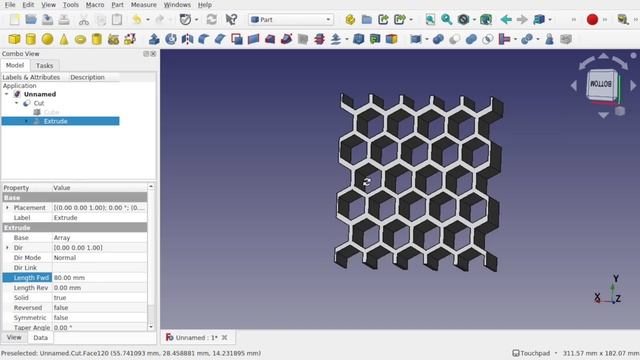Create a Cone primitive
The image size is (640, 360).
pyautogui.click(x=64, y=39)
